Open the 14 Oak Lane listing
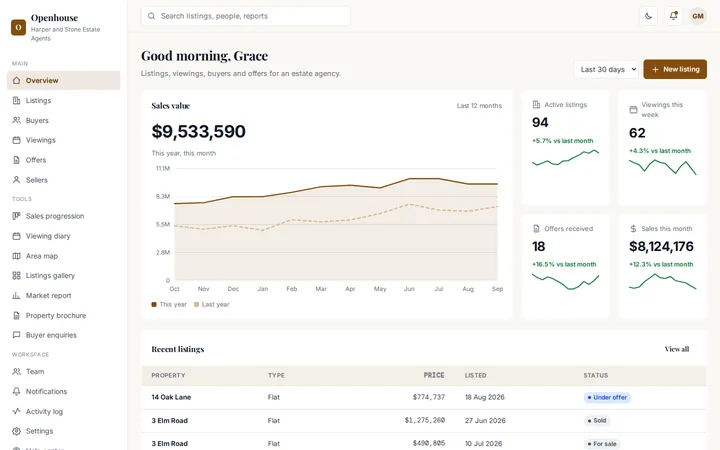Viewport: 720px width, 450px height. click(171, 397)
